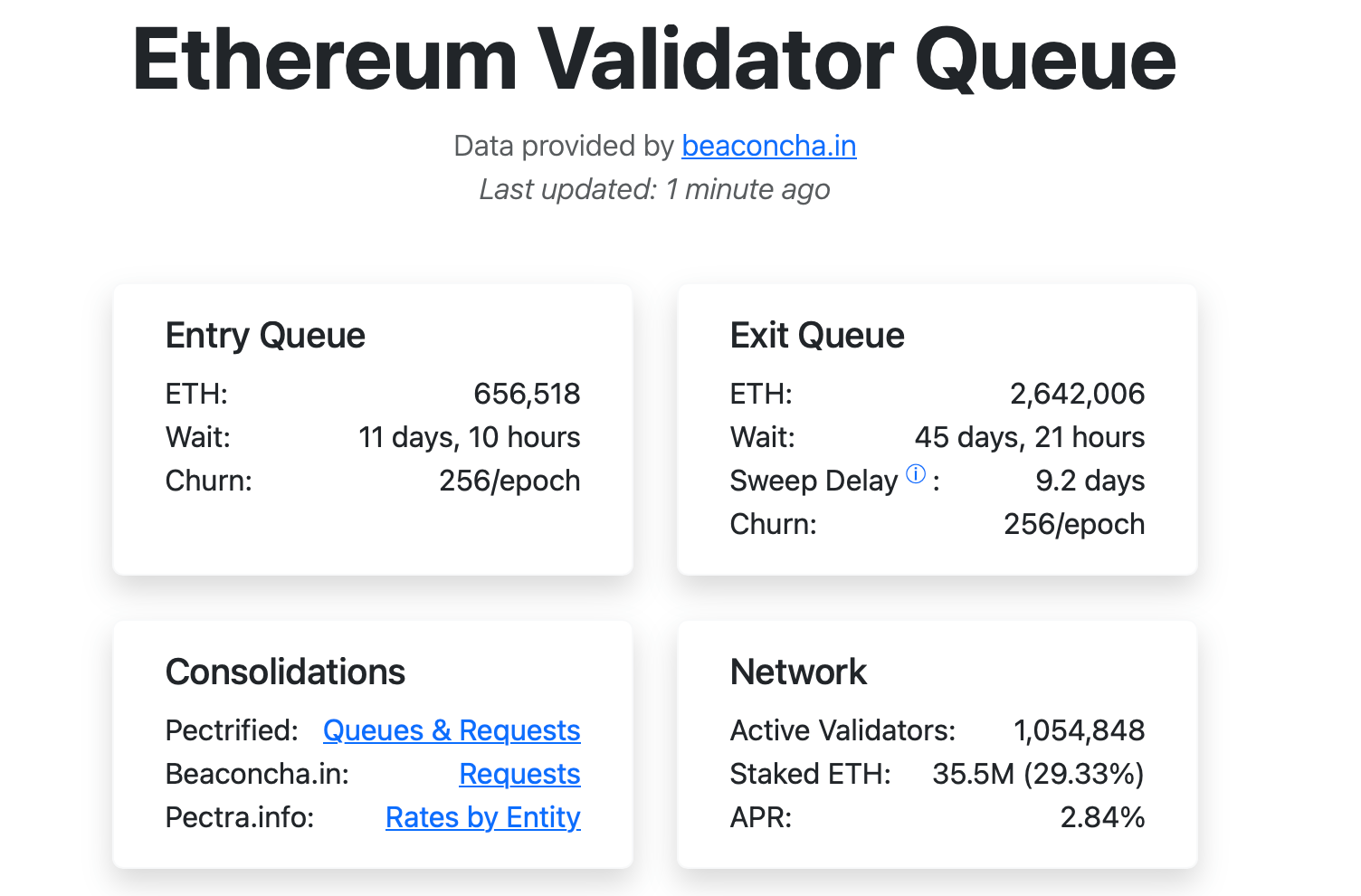
Task: Click the Network heading
Action: [797, 672]
